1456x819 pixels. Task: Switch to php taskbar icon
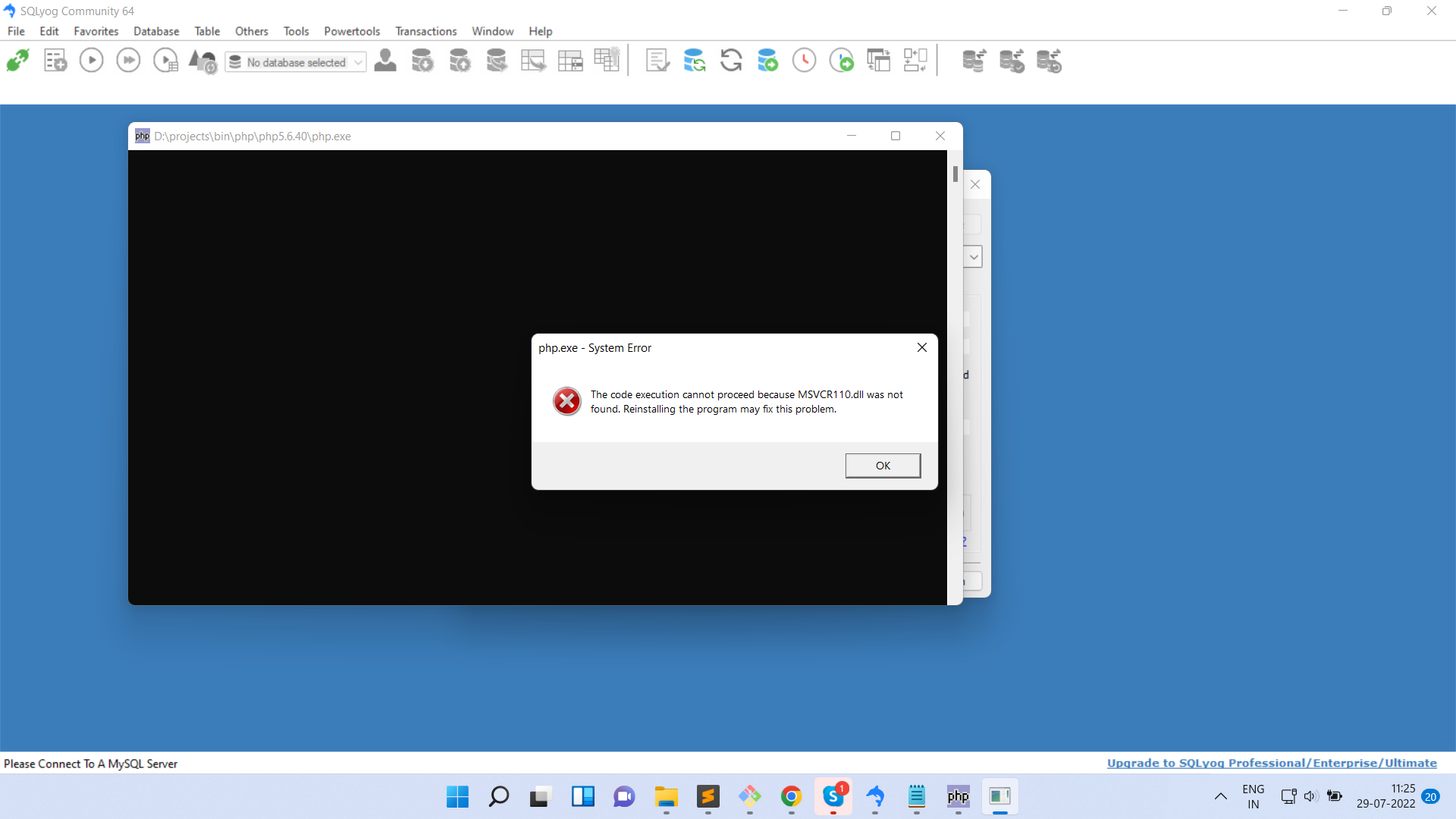click(x=959, y=796)
